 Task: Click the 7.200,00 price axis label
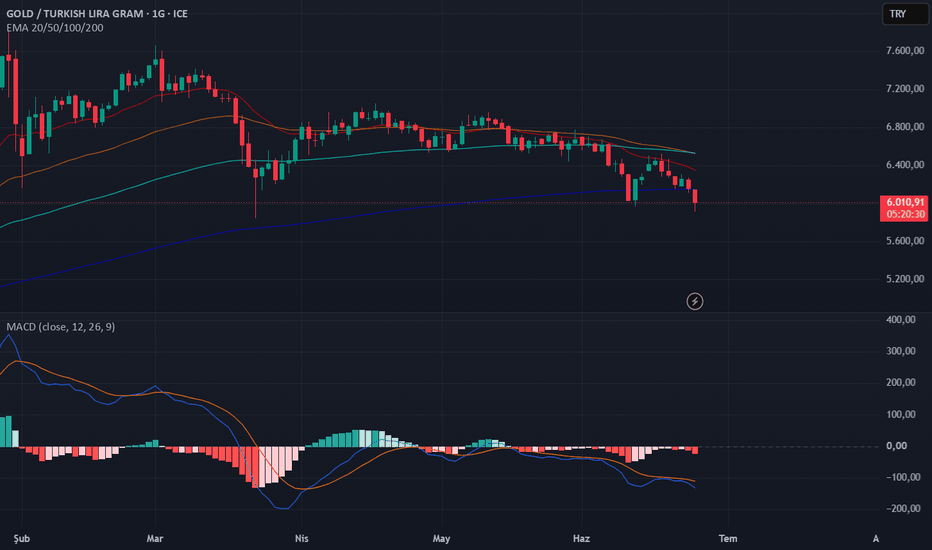[905, 89]
